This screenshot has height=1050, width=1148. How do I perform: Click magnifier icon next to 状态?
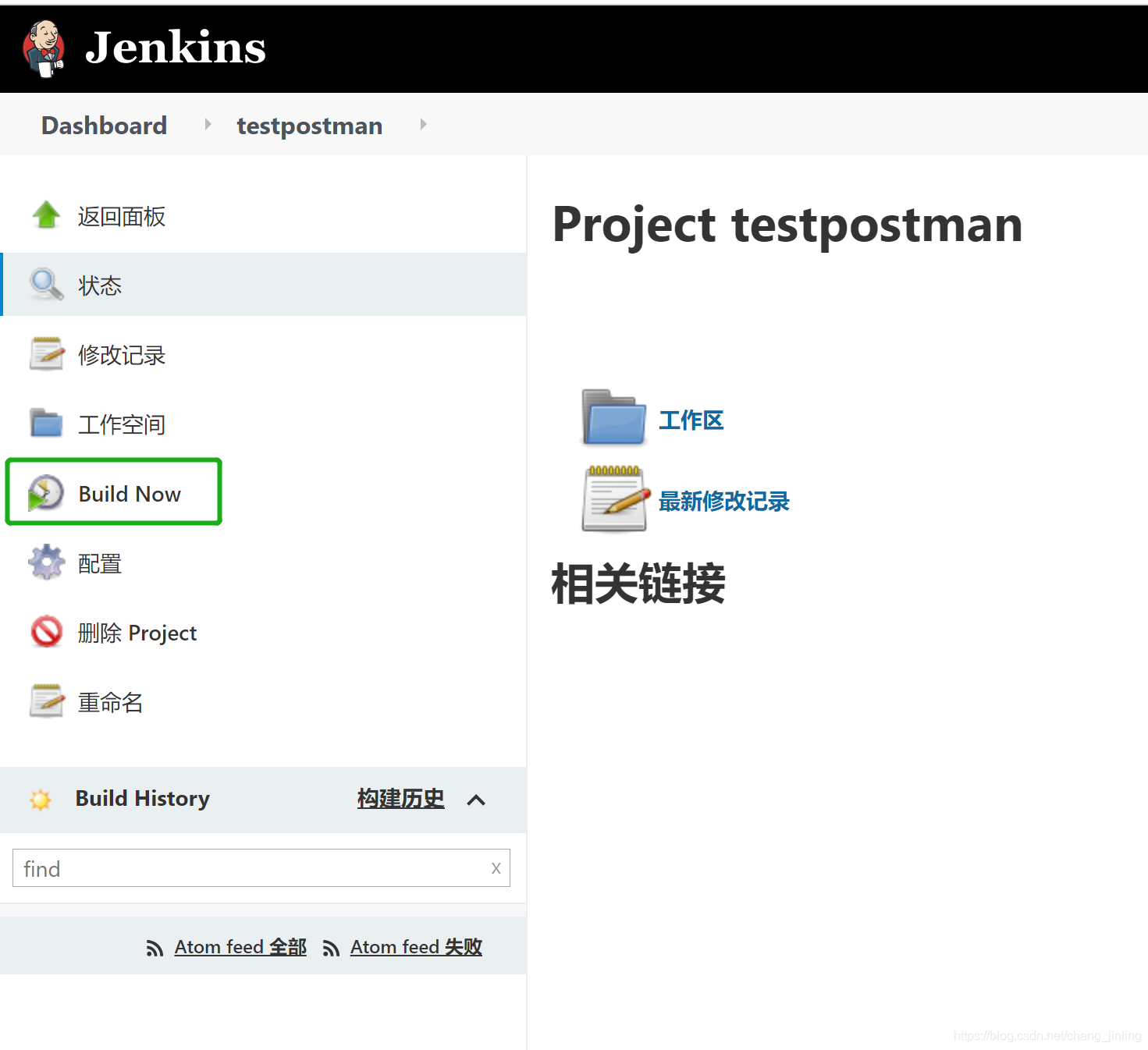(x=47, y=285)
